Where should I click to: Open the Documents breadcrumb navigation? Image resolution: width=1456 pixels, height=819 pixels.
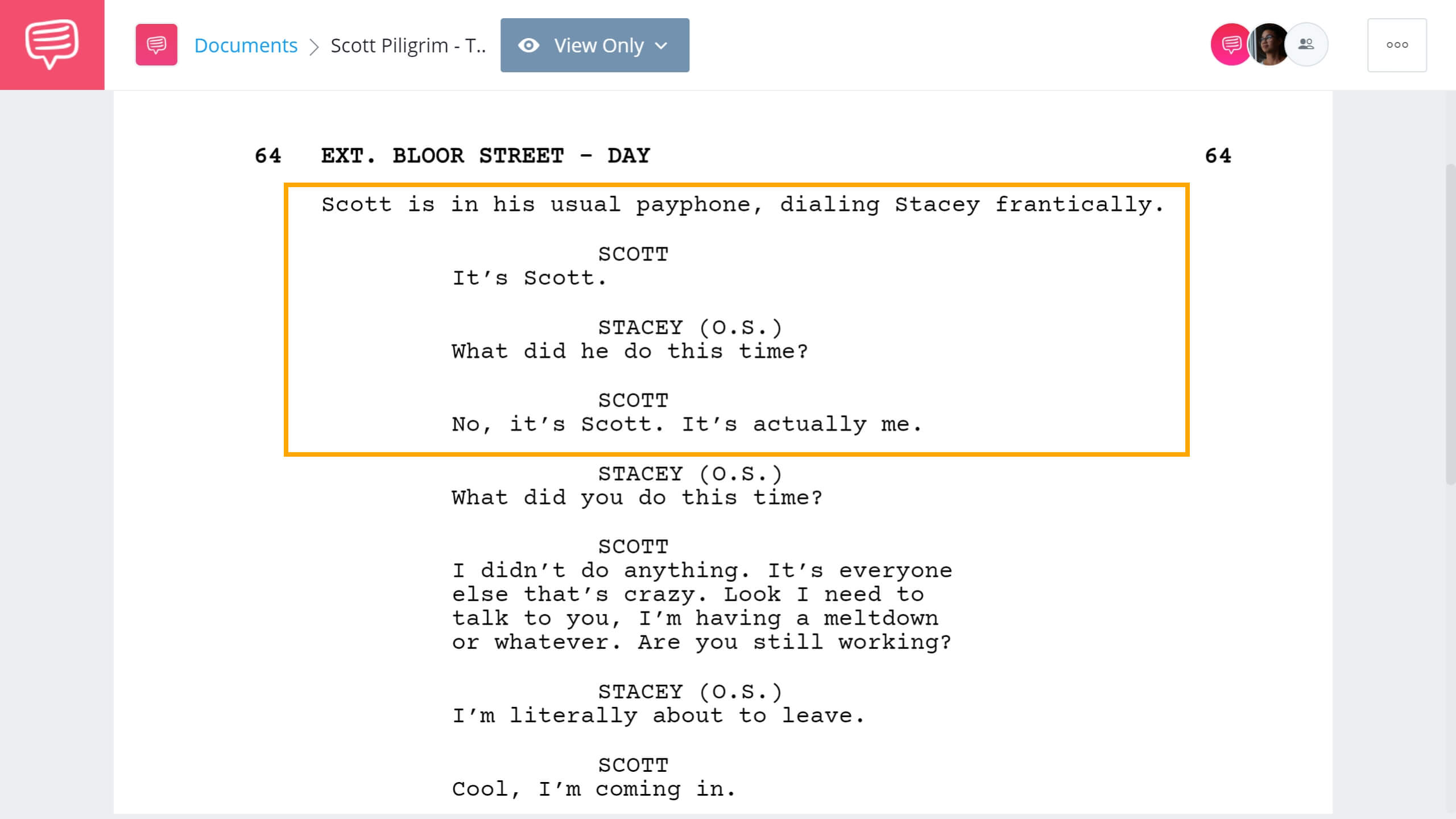[245, 44]
